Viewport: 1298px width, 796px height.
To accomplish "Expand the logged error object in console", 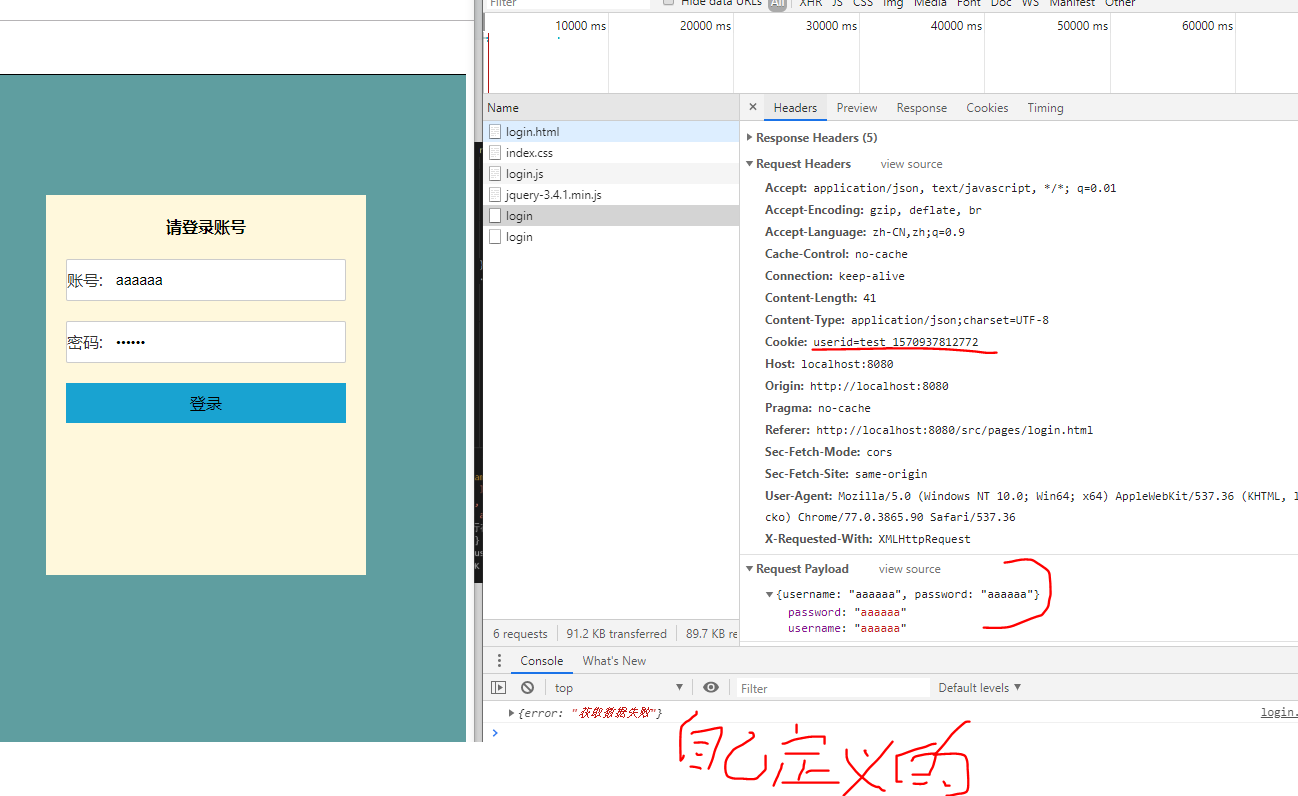I will coord(512,713).
